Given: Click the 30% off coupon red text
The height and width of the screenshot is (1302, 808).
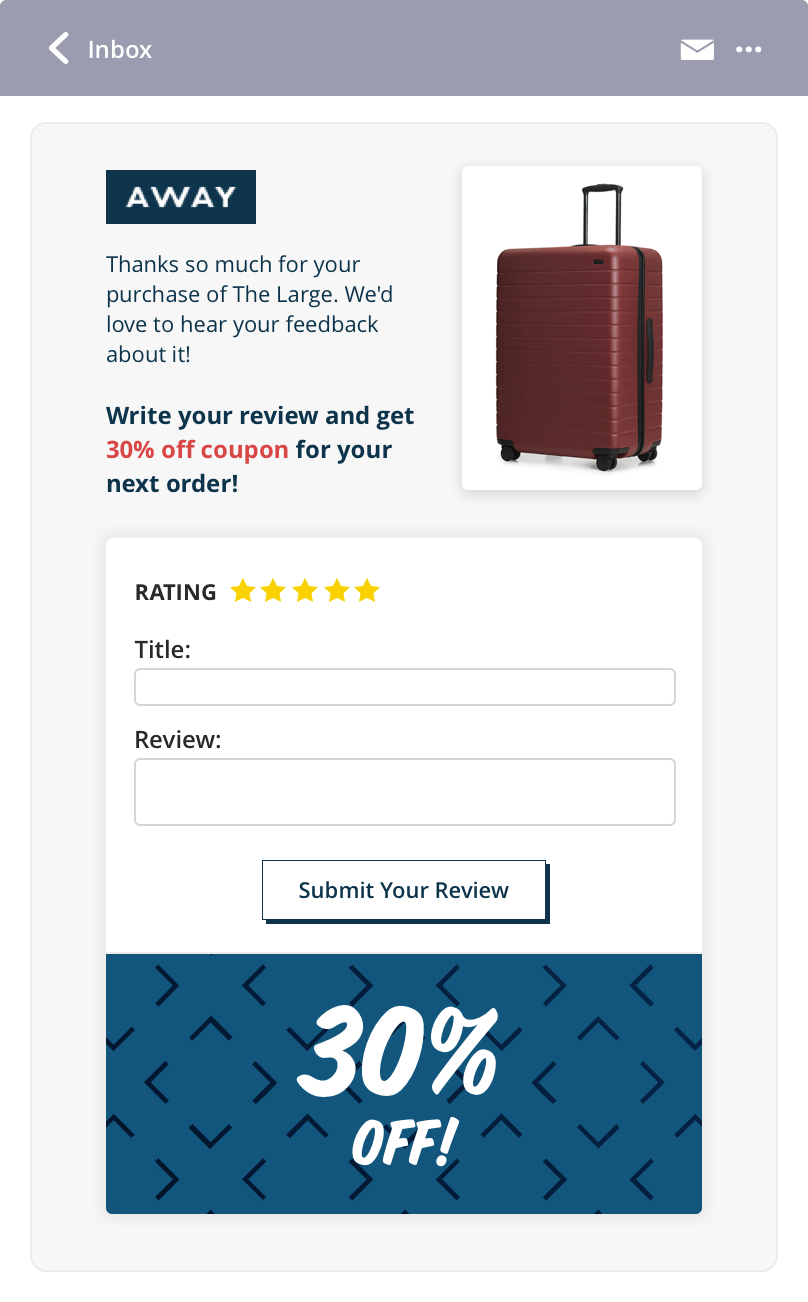Looking at the screenshot, I should tap(196, 449).
